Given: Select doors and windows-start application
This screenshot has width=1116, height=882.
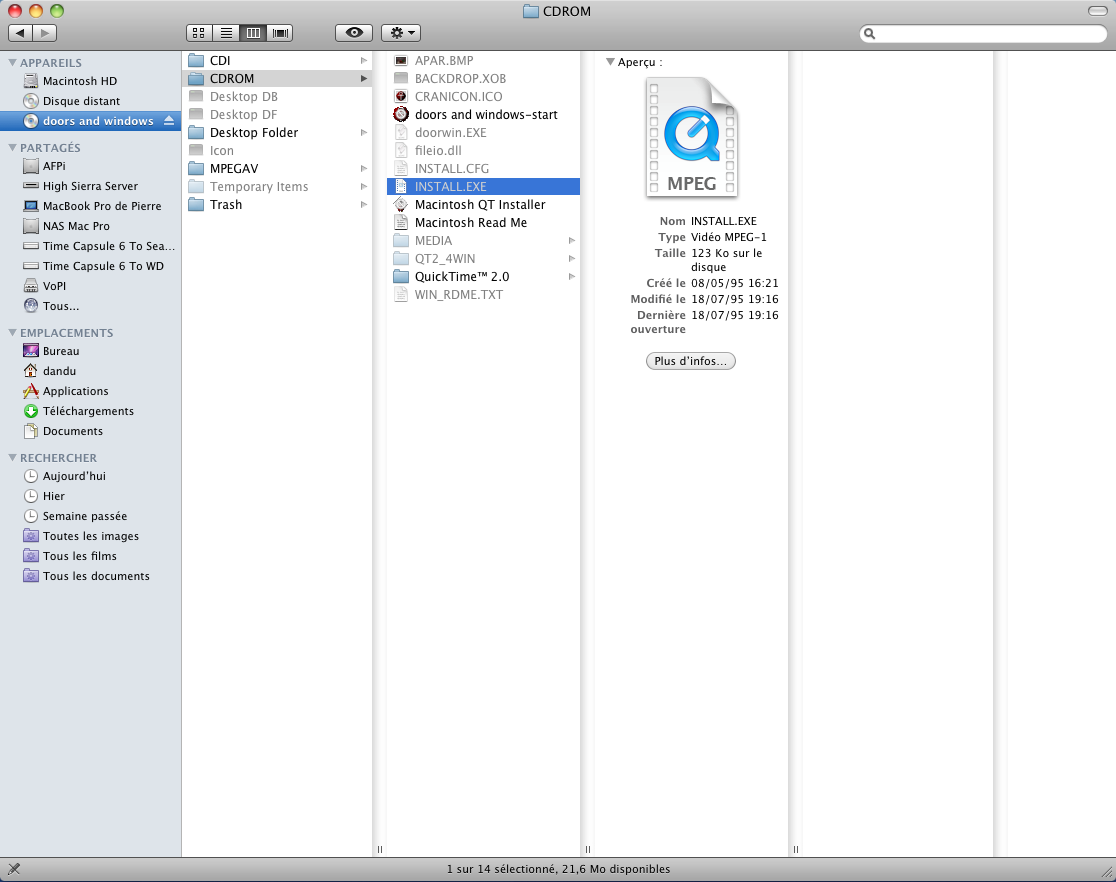Looking at the screenshot, I should [483, 115].
